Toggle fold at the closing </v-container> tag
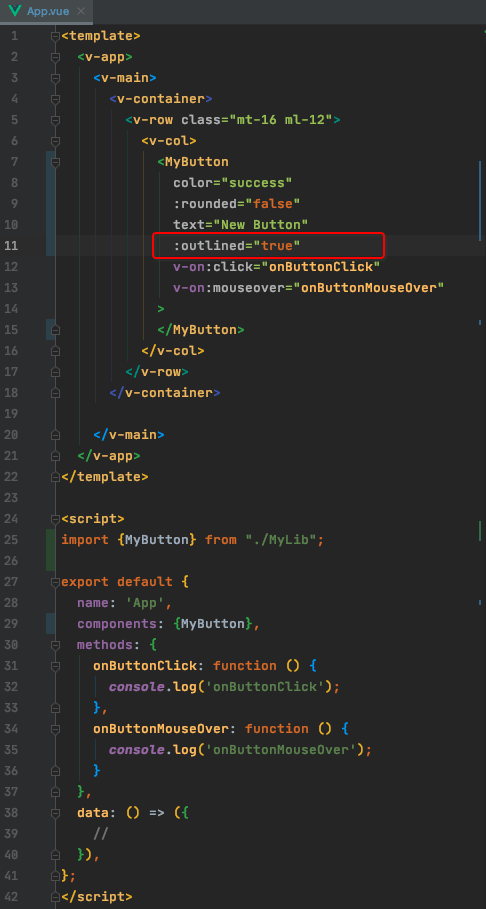Viewport: 486px width, 909px height. click(55, 392)
